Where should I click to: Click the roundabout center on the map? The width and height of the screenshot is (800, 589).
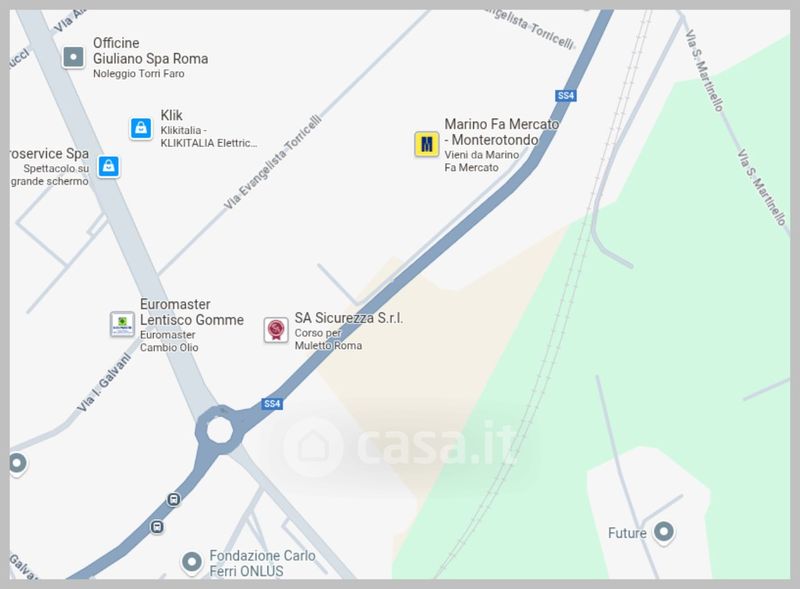pyautogui.click(x=220, y=430)
